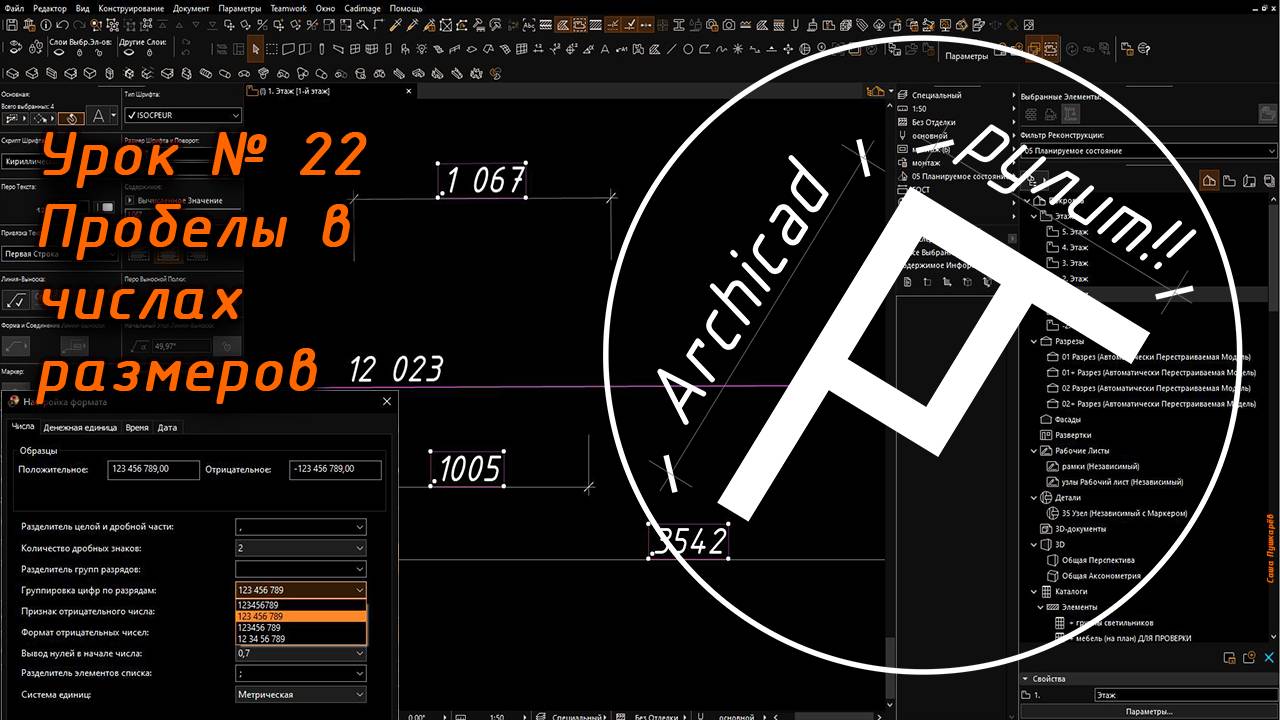Click the Параметры... button at bottom right

(1148, 711)
